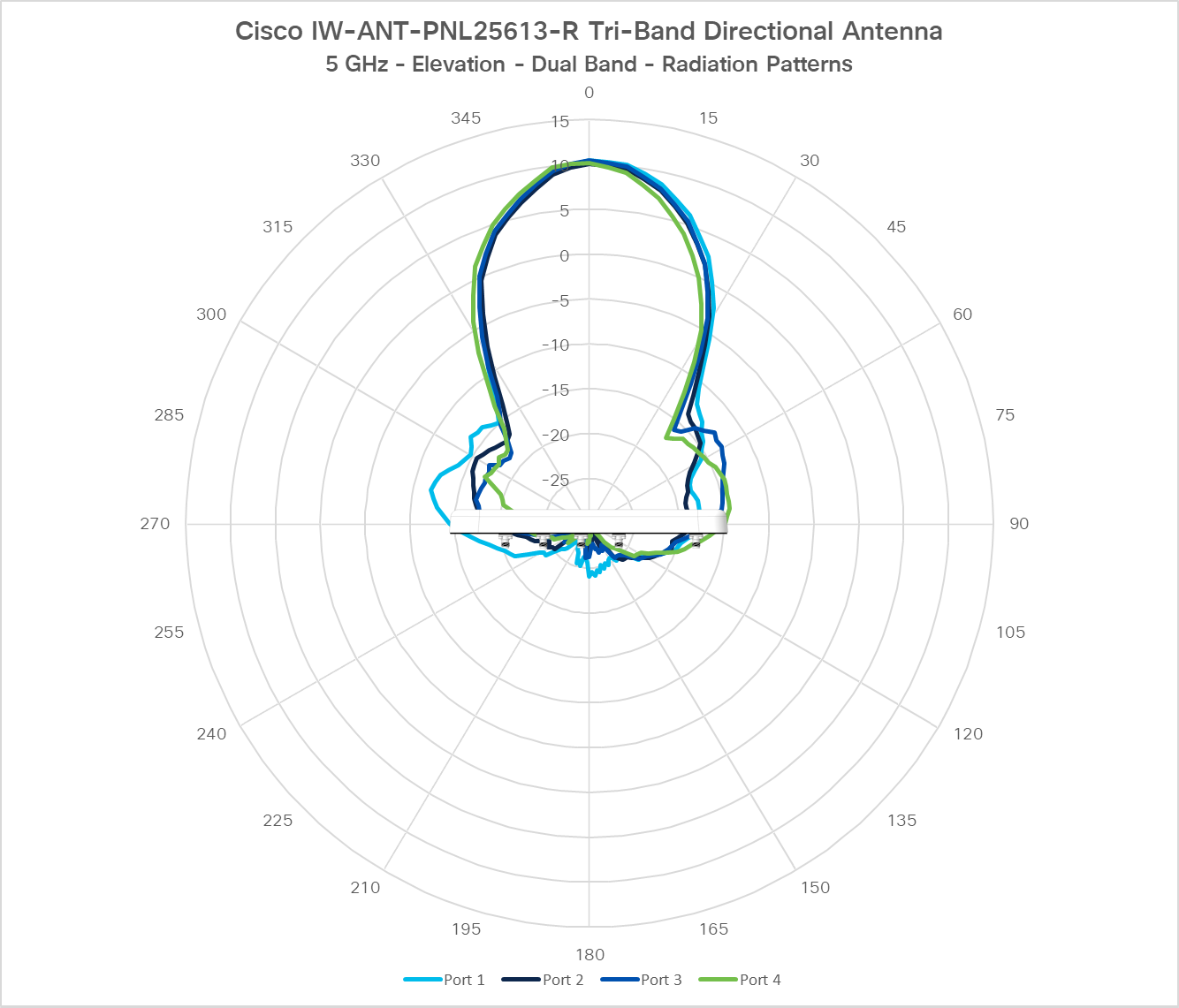Click the 75 degree angle label
Image resolution: width=1179 pixels, height=1008 pixels.
(1005, 415)
